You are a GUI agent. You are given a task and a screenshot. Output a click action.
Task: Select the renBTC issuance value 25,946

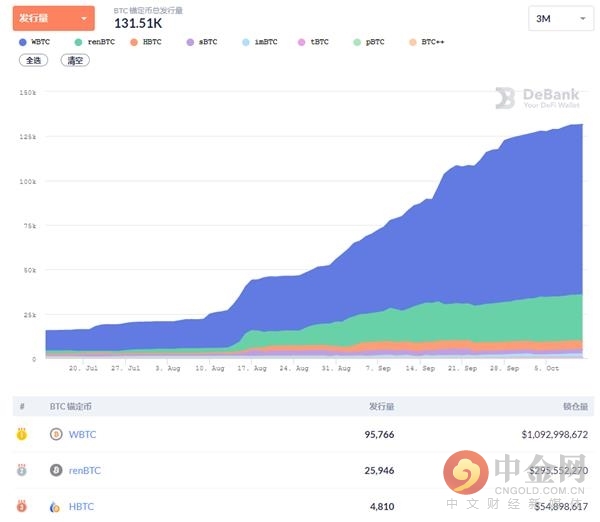point(379,471)
